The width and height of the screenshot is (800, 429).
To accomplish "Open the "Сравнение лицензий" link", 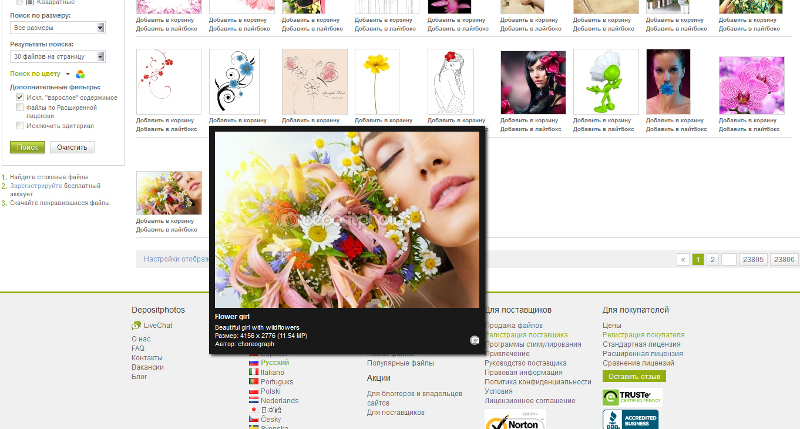I will [x=638, y=363].
